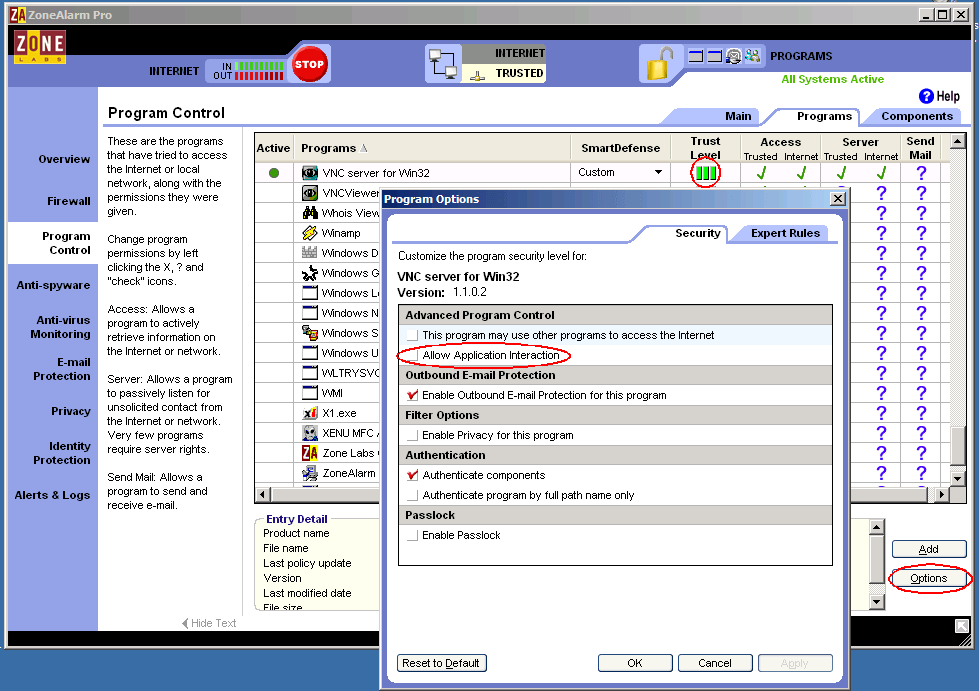Viewport: 979px width, 691px height.
Task: Click horizontal scrollbar left arrow
Action: coord(263,495)
